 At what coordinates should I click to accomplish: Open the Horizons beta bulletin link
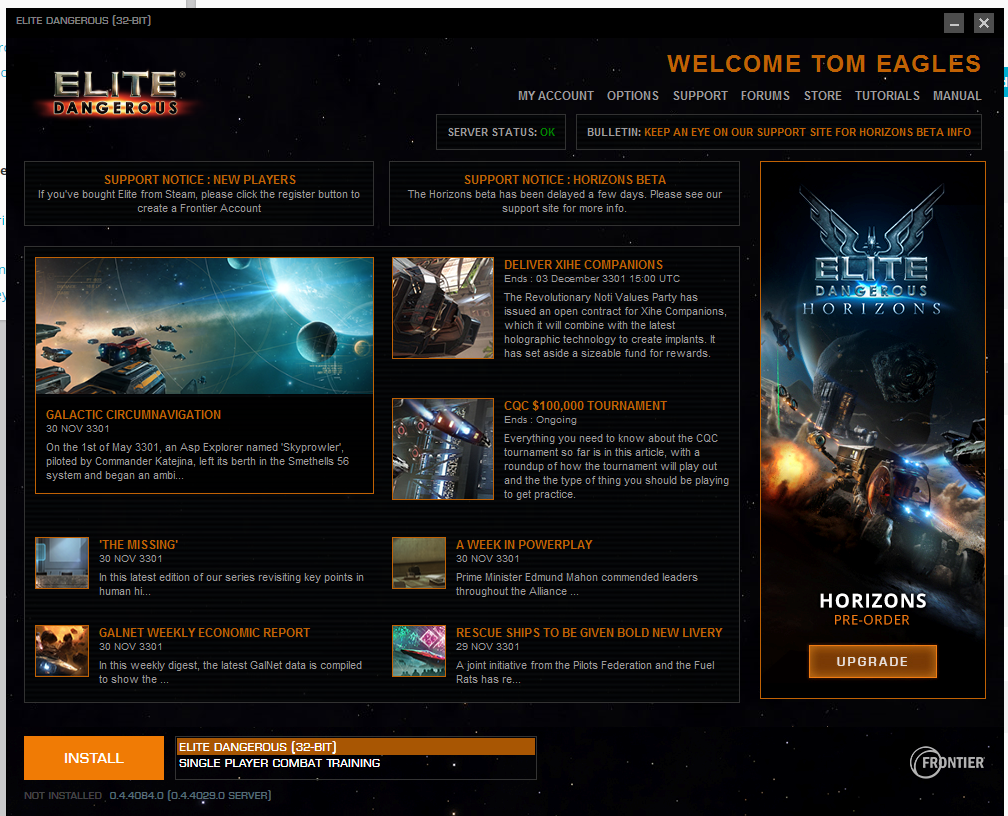(807, 132)
